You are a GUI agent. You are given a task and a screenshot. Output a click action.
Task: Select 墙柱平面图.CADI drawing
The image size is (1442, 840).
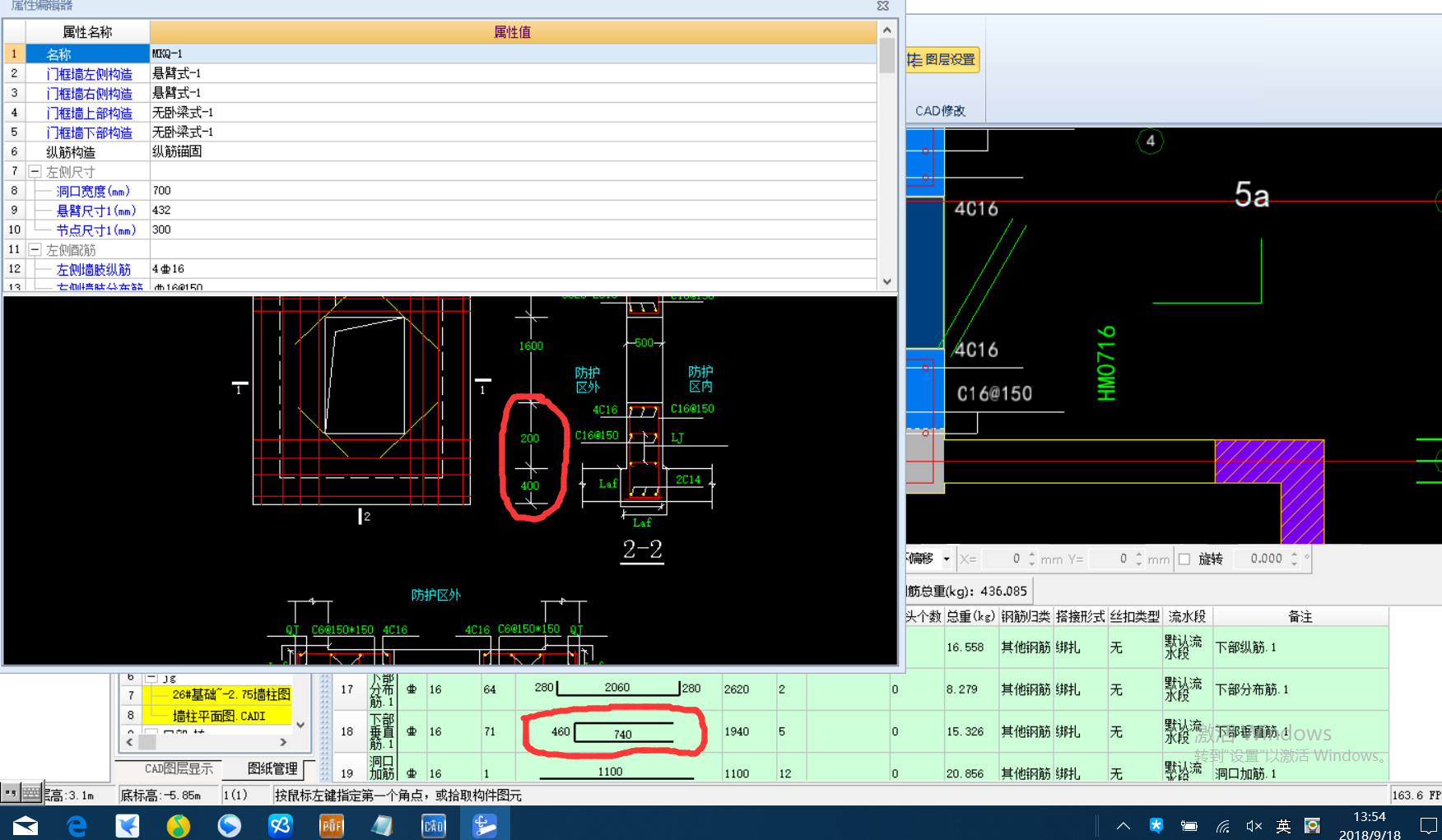point(219,717)
